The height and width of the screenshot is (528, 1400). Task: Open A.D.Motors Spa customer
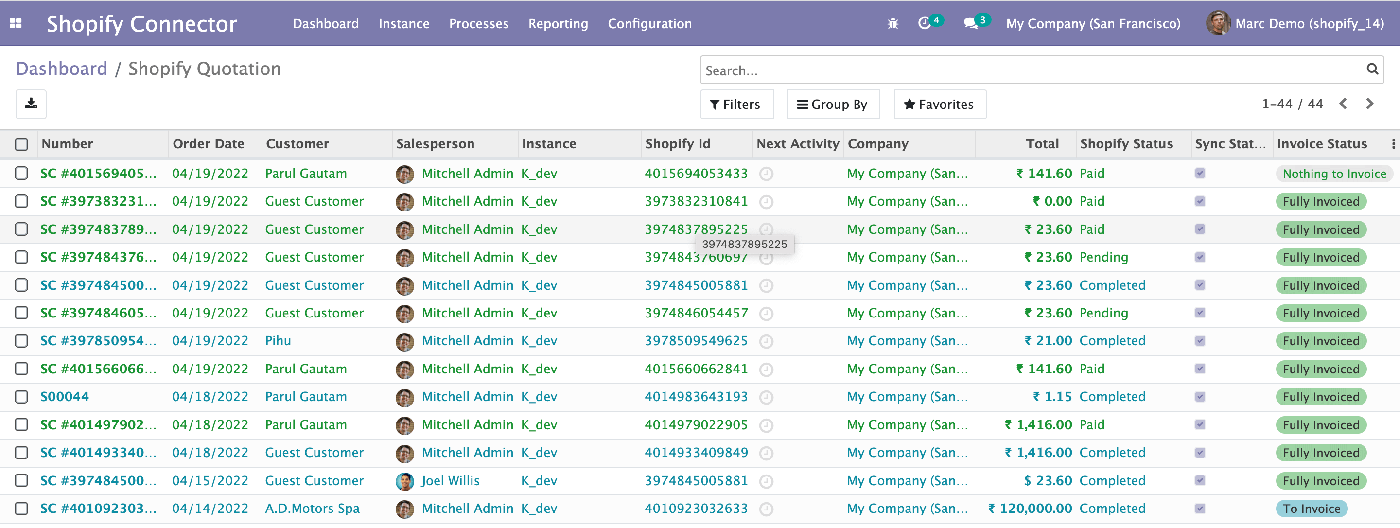click(312, 509)
